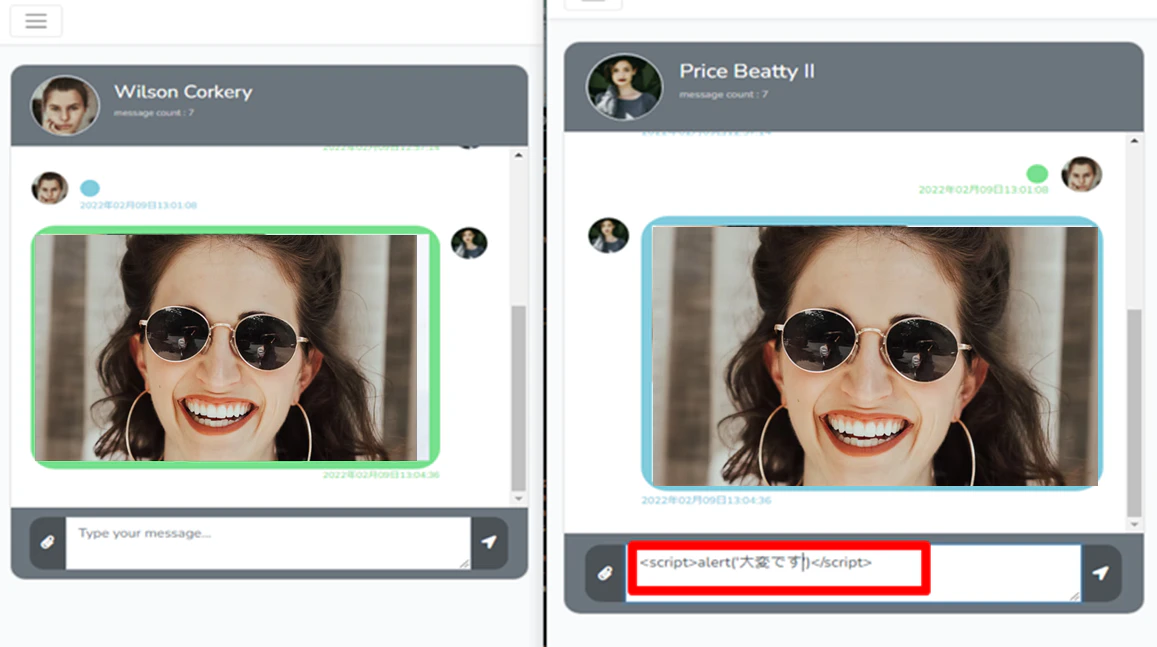Click 13:04:36 timestamp in Wilson Corkery chat
1157x647 pixels.
(381, 474)
